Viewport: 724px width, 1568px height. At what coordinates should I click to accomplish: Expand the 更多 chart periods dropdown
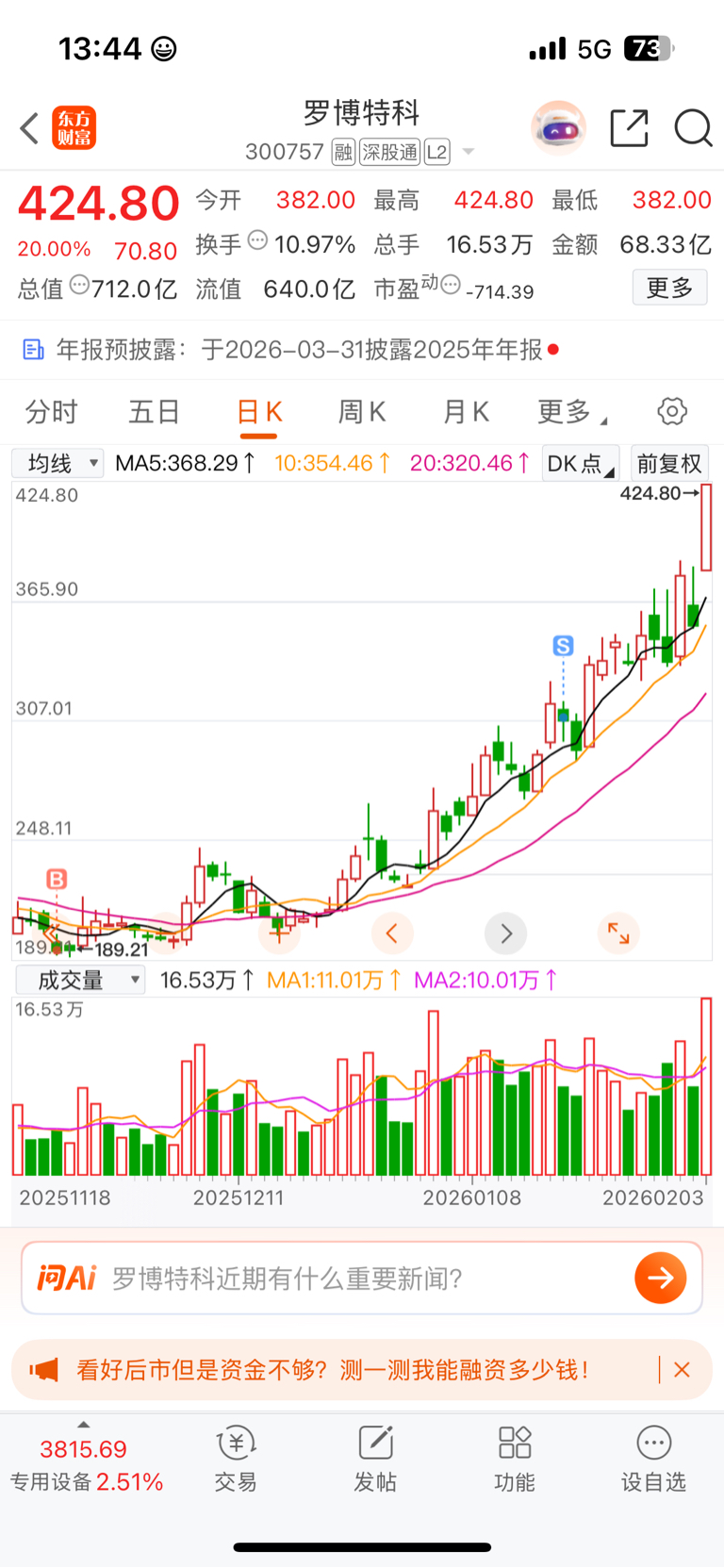coord(570,412)
